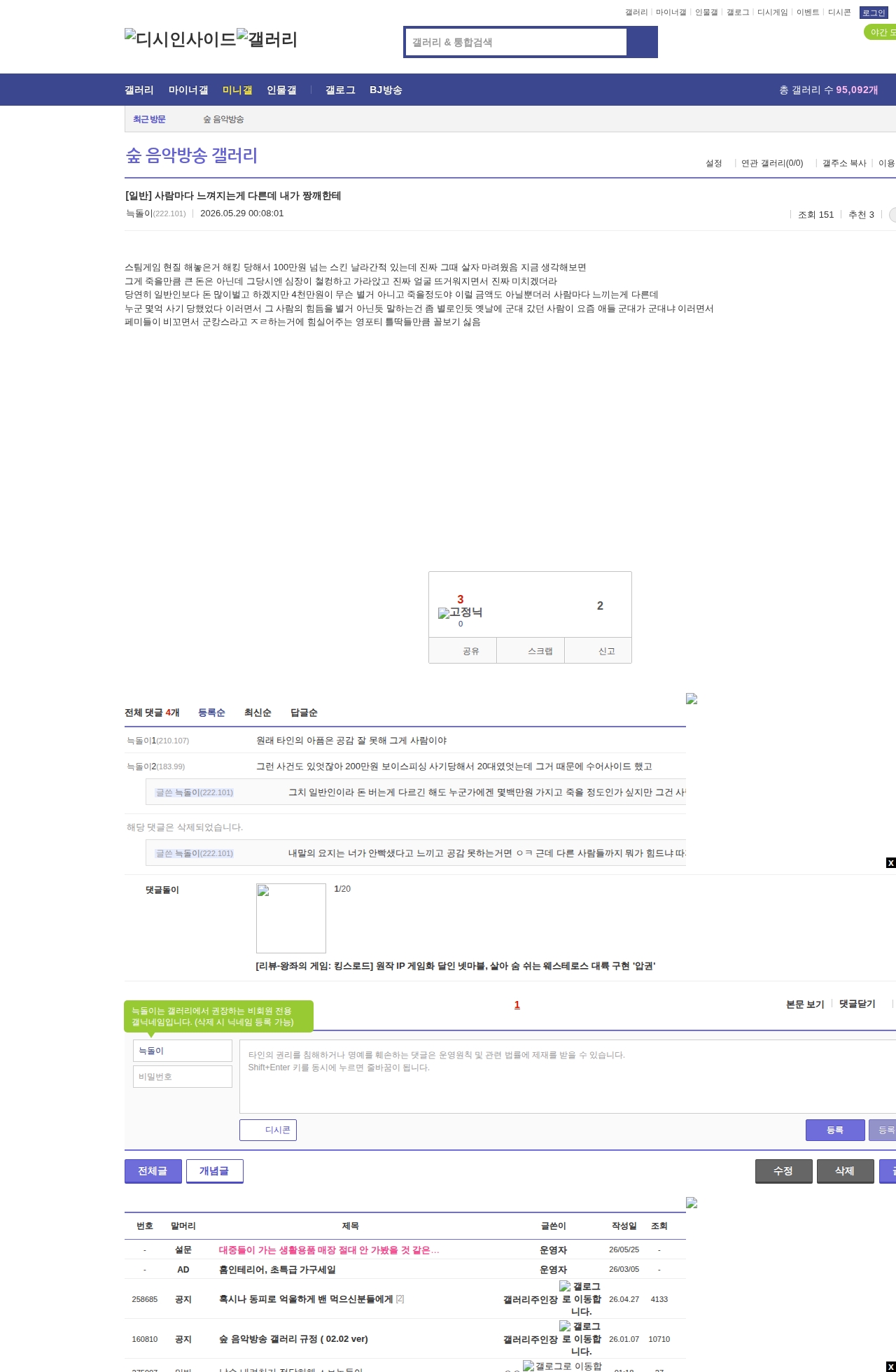Click the 비밀번호 password field
The image size is (896, 1372).
click(183, 1077)
